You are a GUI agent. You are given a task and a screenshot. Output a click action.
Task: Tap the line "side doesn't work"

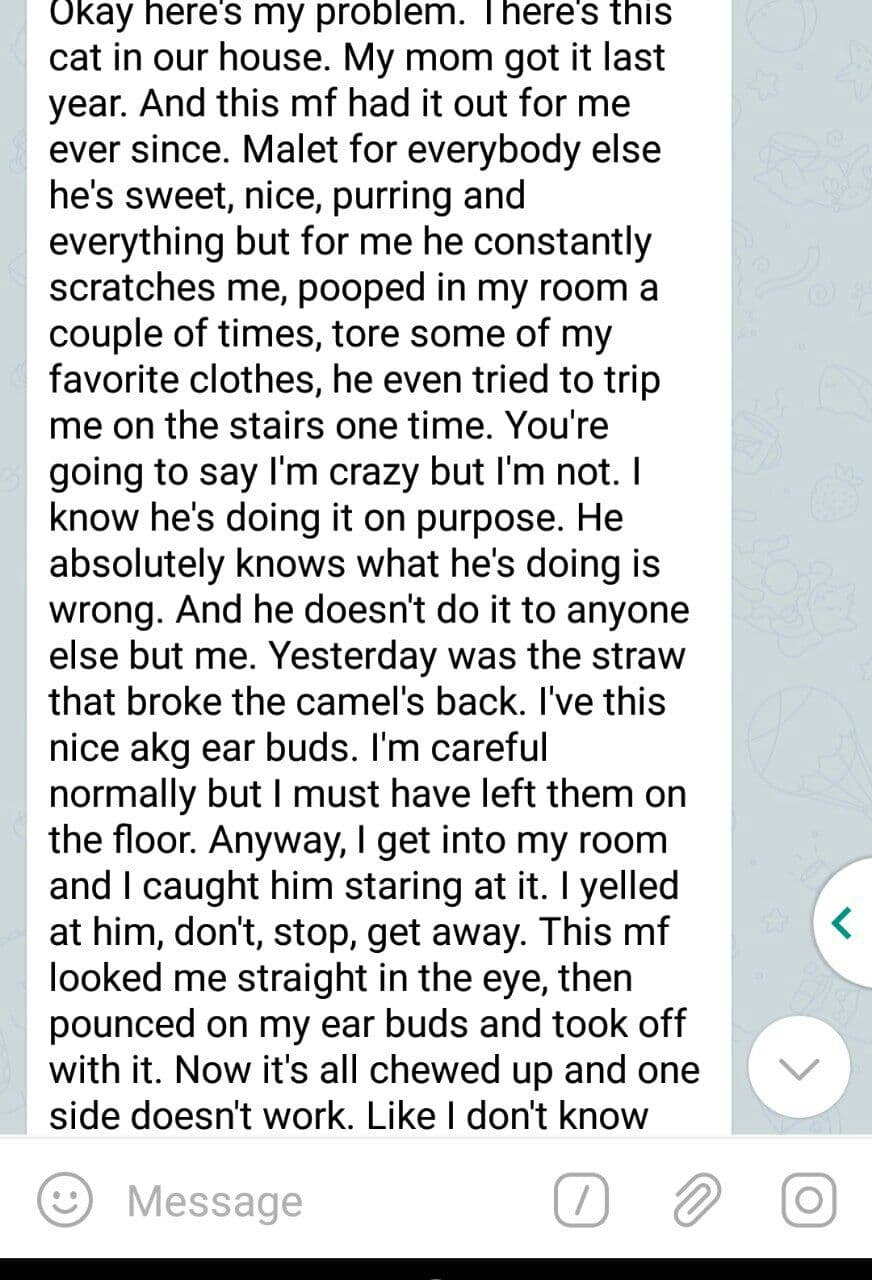point(202,1116)
